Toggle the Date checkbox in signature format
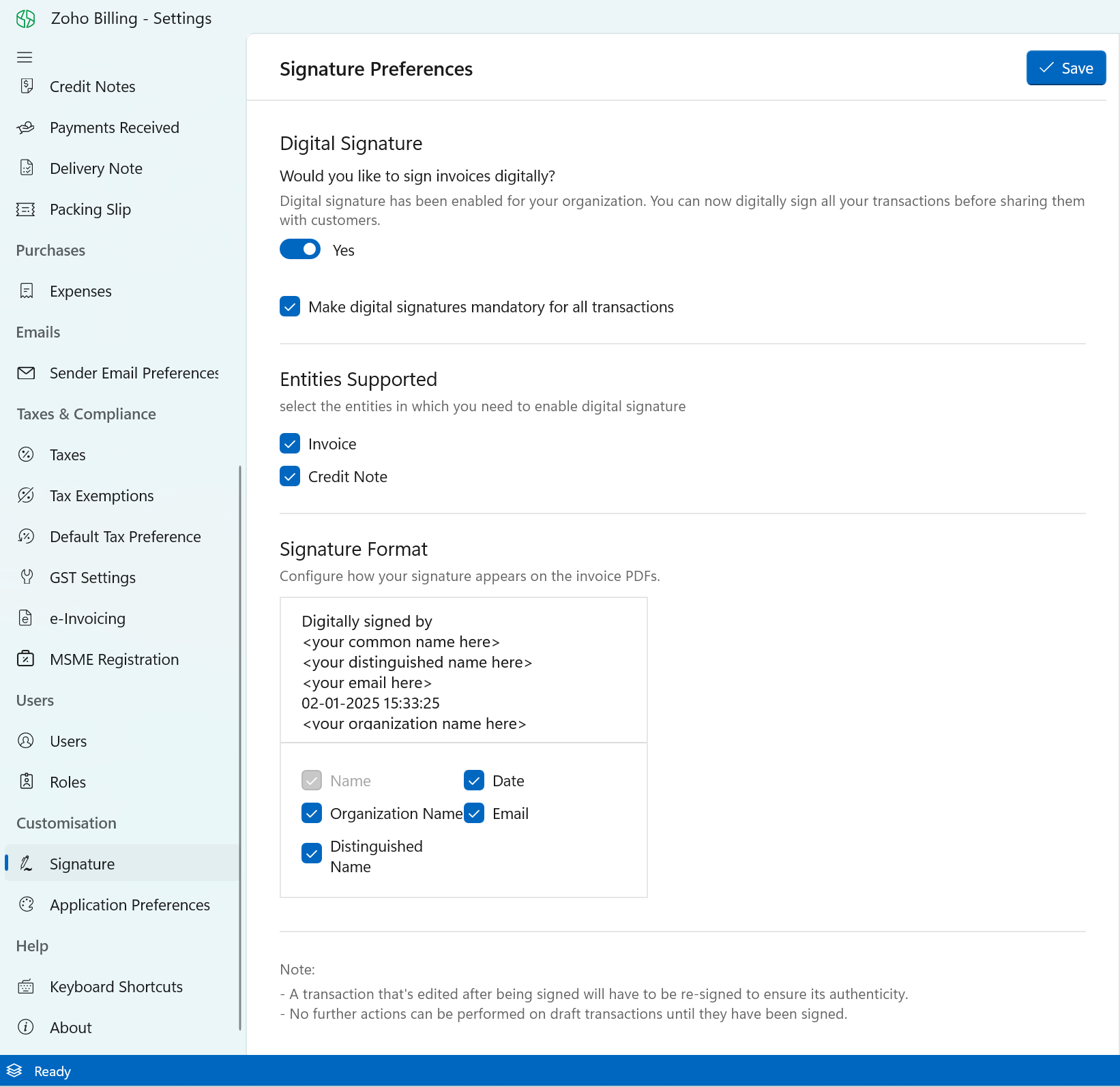Image resolution: width=1120 pixels, height=1087 pixels. click(474, 780)
